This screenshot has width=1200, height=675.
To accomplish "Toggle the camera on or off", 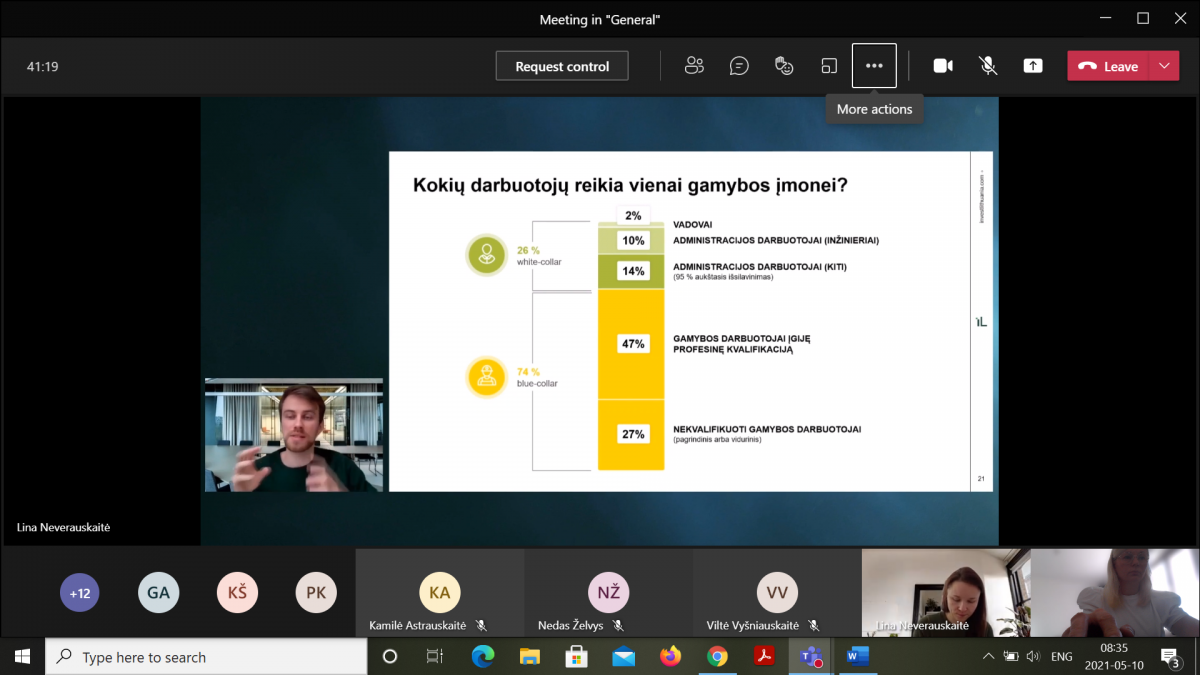I will point(942,66).
